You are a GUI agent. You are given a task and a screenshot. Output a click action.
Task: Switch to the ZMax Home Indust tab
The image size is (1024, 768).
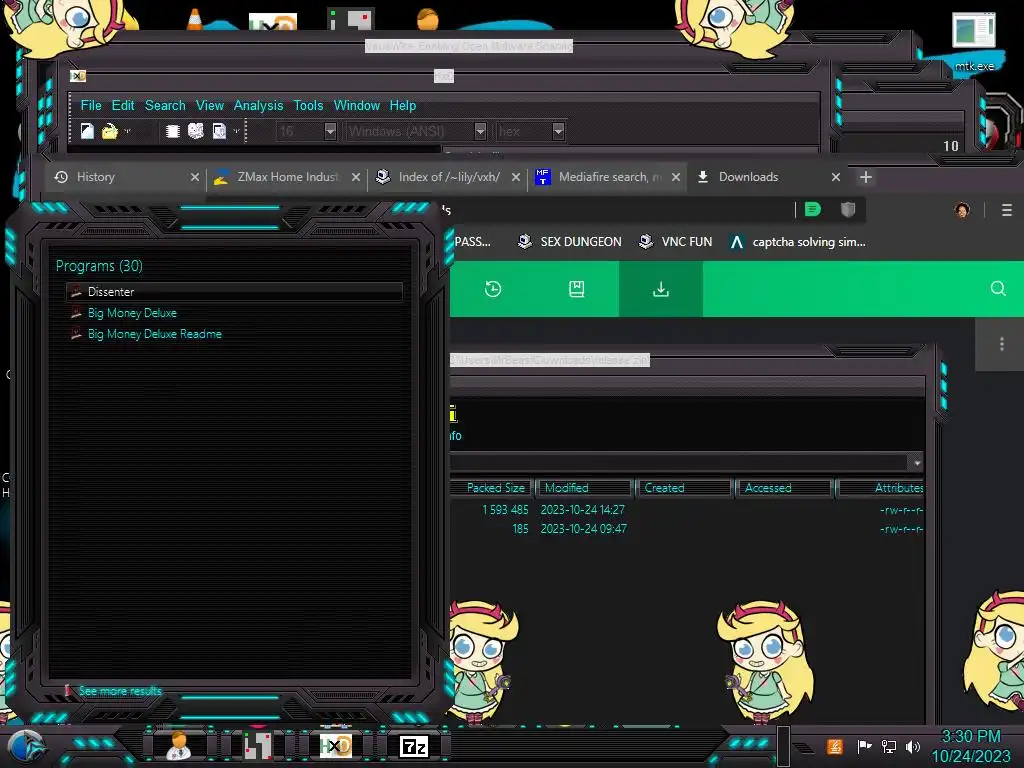[x=287, y=177]
